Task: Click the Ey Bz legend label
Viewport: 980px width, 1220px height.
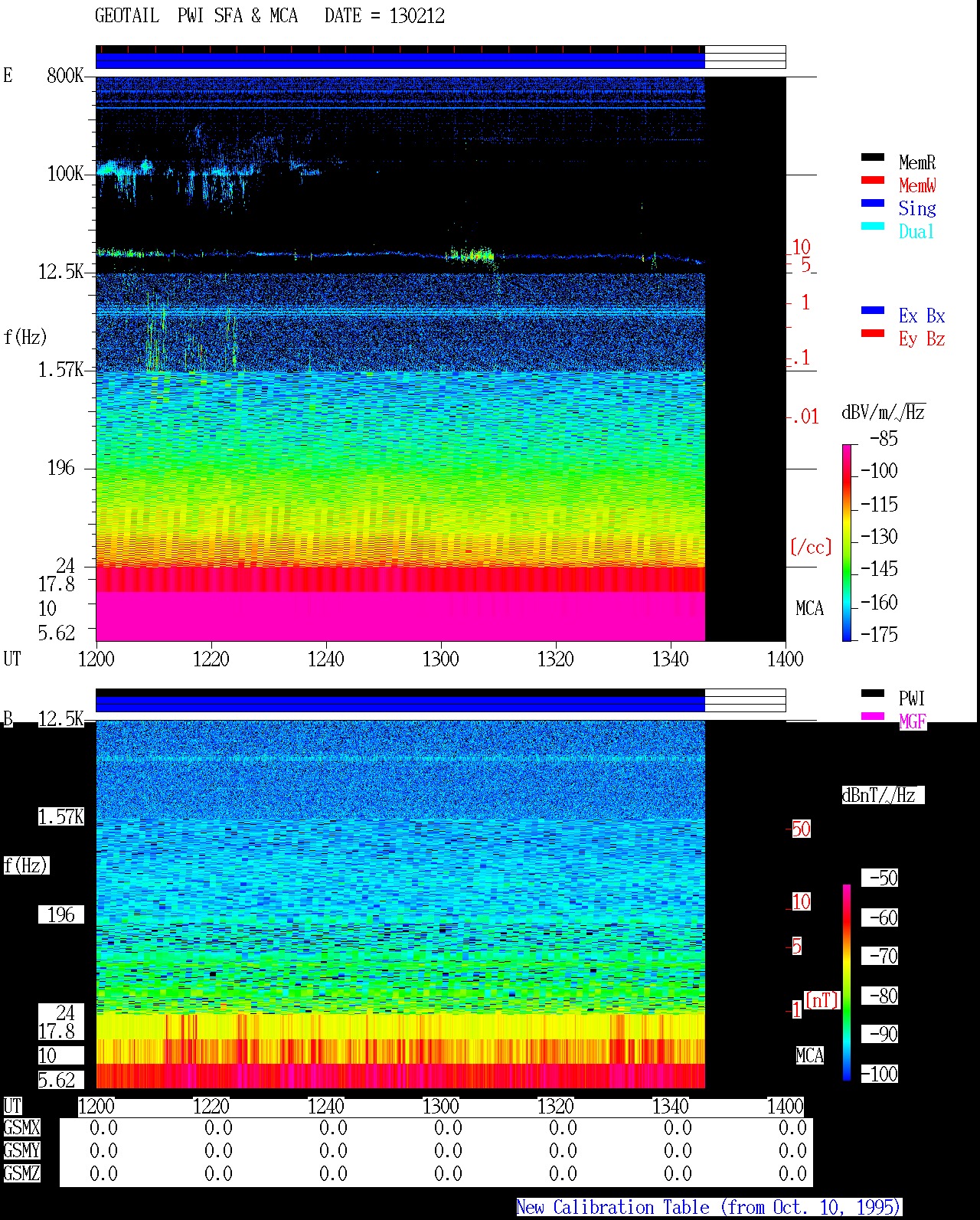Action: tap(922, 339)
